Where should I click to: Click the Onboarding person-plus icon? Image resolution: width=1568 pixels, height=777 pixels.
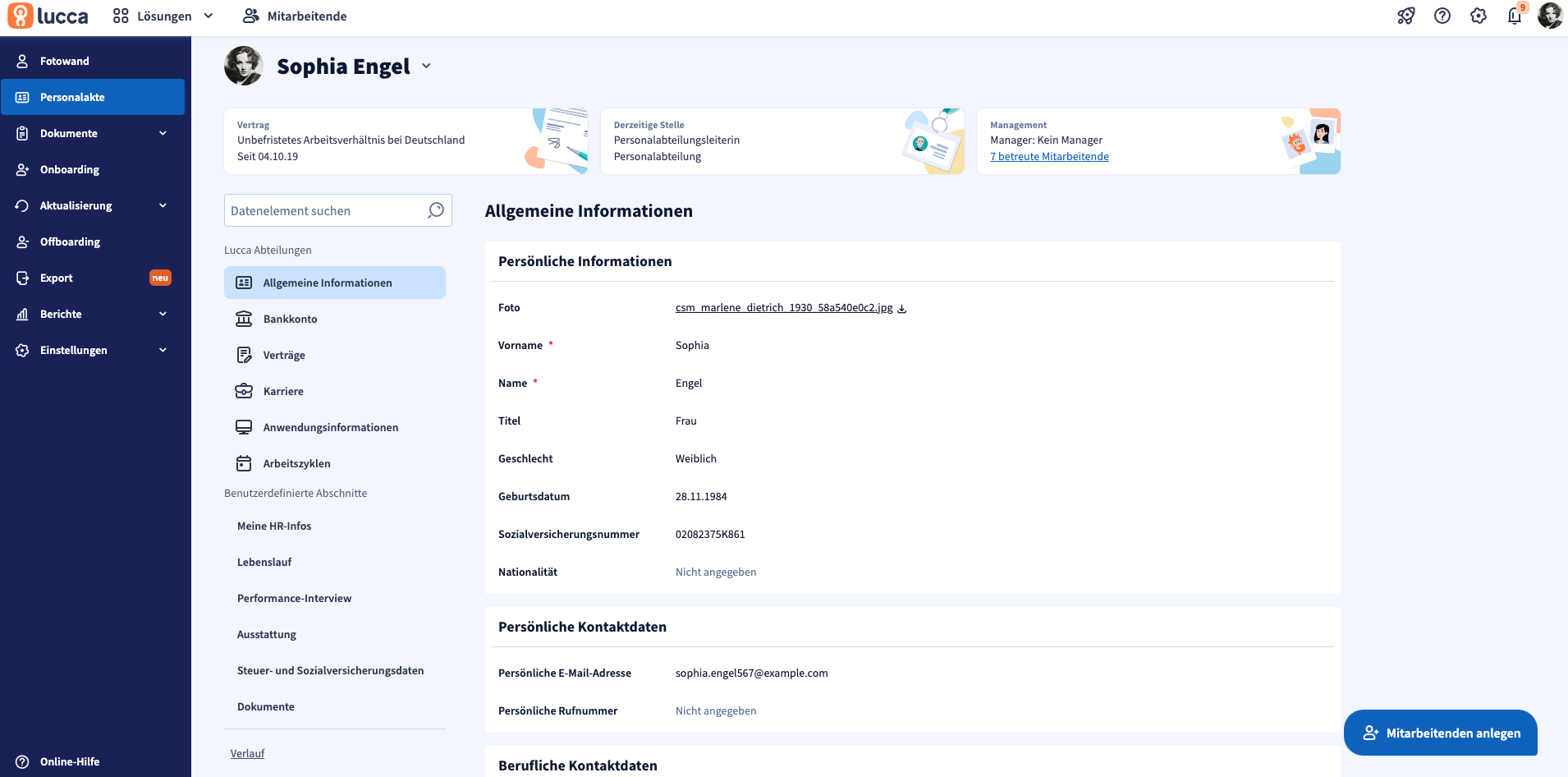pos(22,169)
